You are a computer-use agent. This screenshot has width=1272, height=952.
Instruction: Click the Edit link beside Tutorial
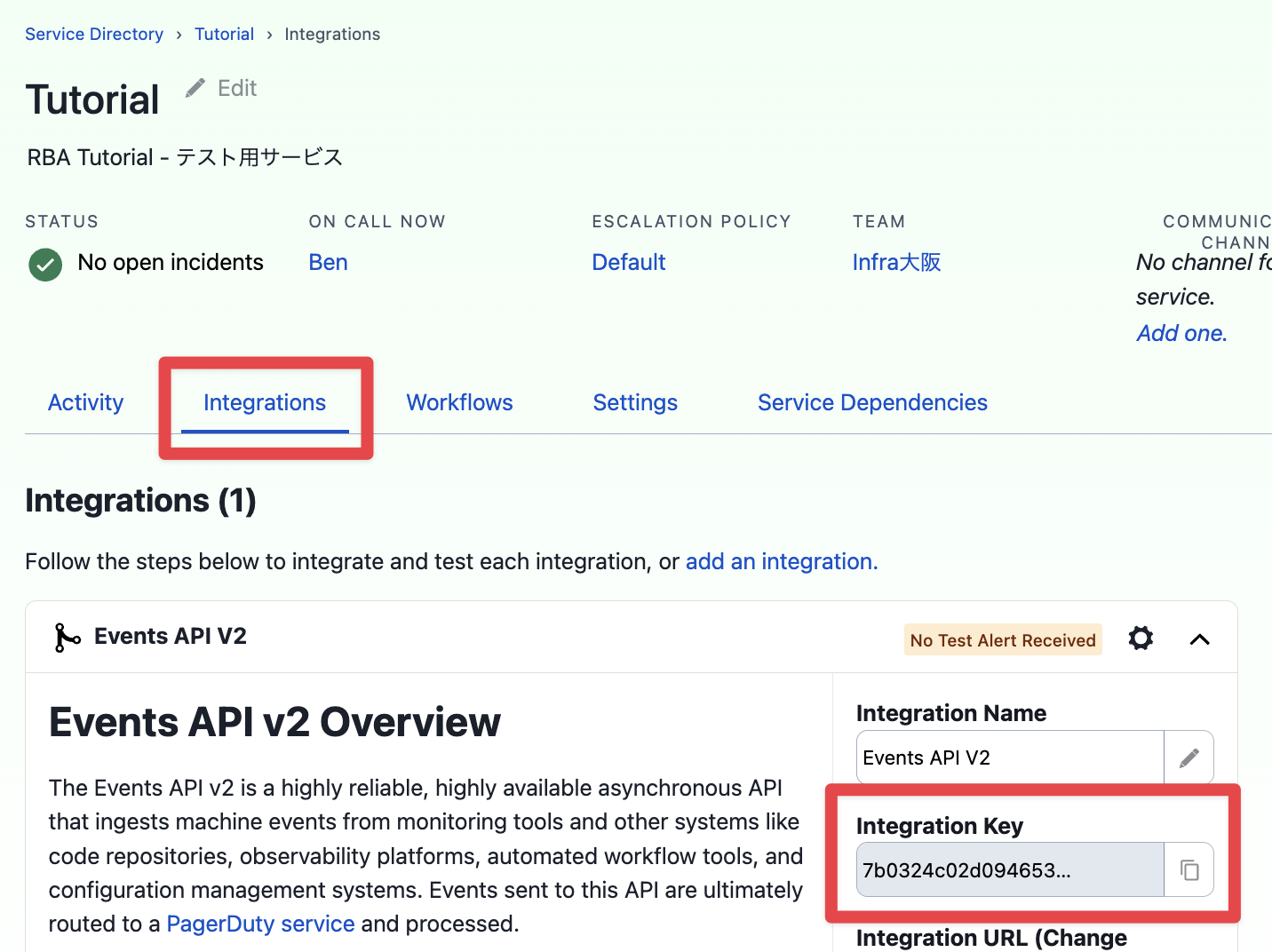[237, 88]
